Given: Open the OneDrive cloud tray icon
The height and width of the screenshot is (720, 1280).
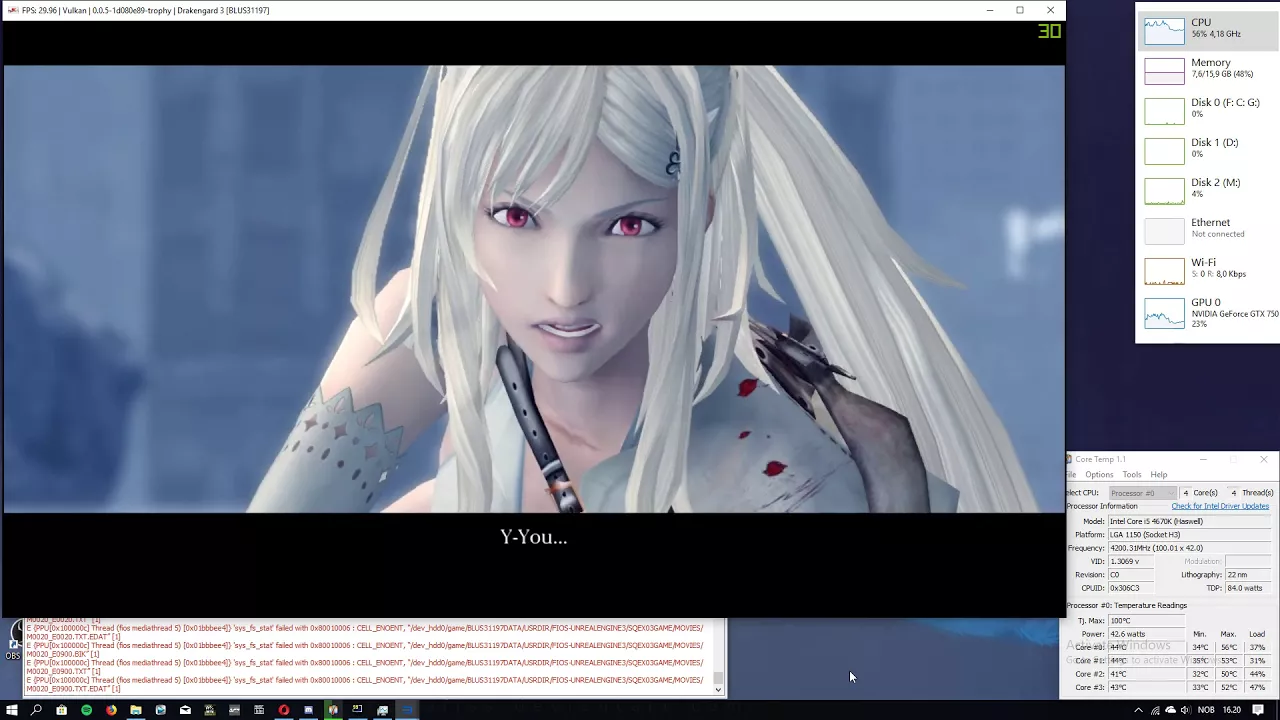Looking at the screenshot, I should point(1170,710).
